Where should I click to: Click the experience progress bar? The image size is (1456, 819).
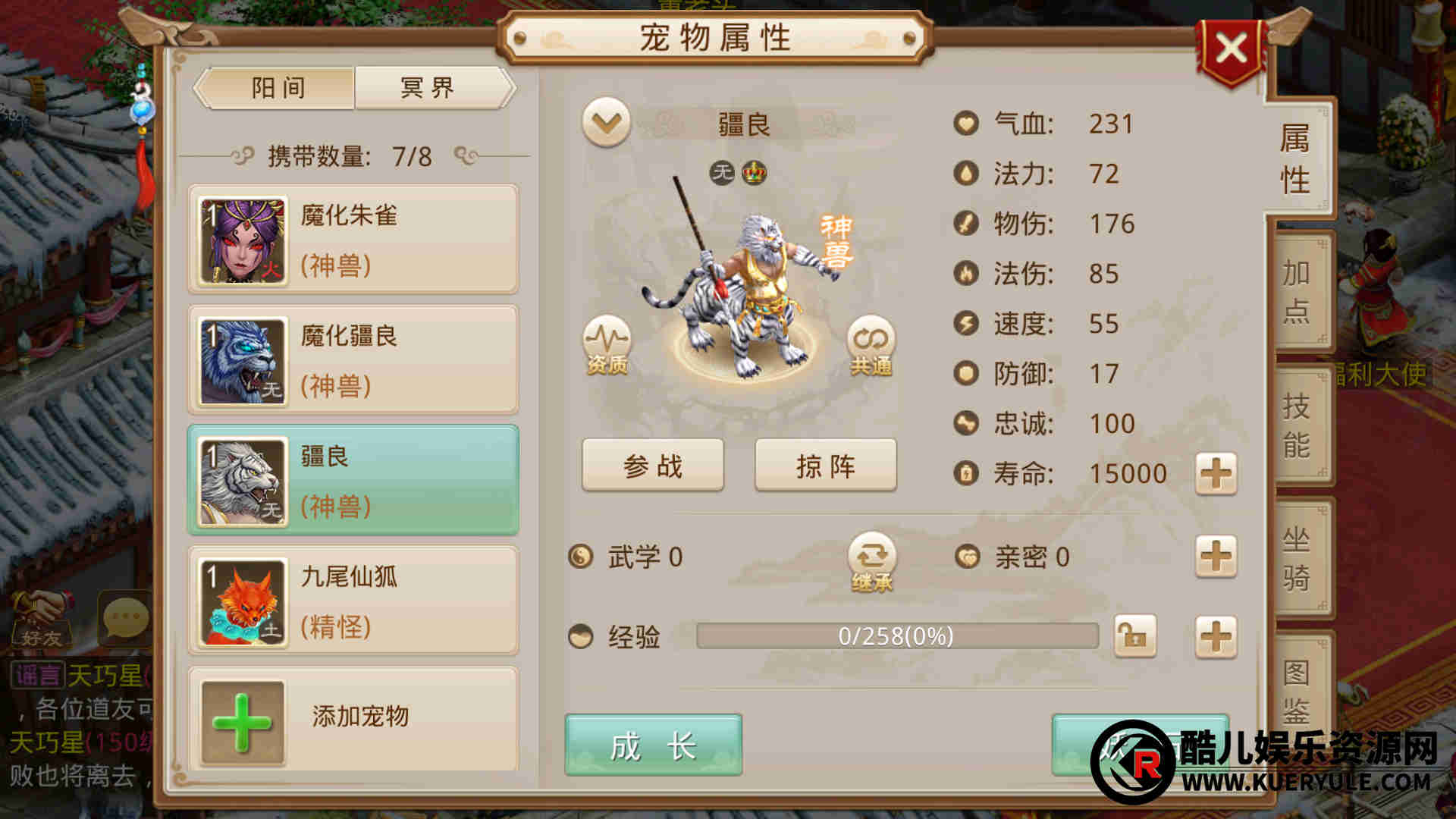[x=897, y=635]
